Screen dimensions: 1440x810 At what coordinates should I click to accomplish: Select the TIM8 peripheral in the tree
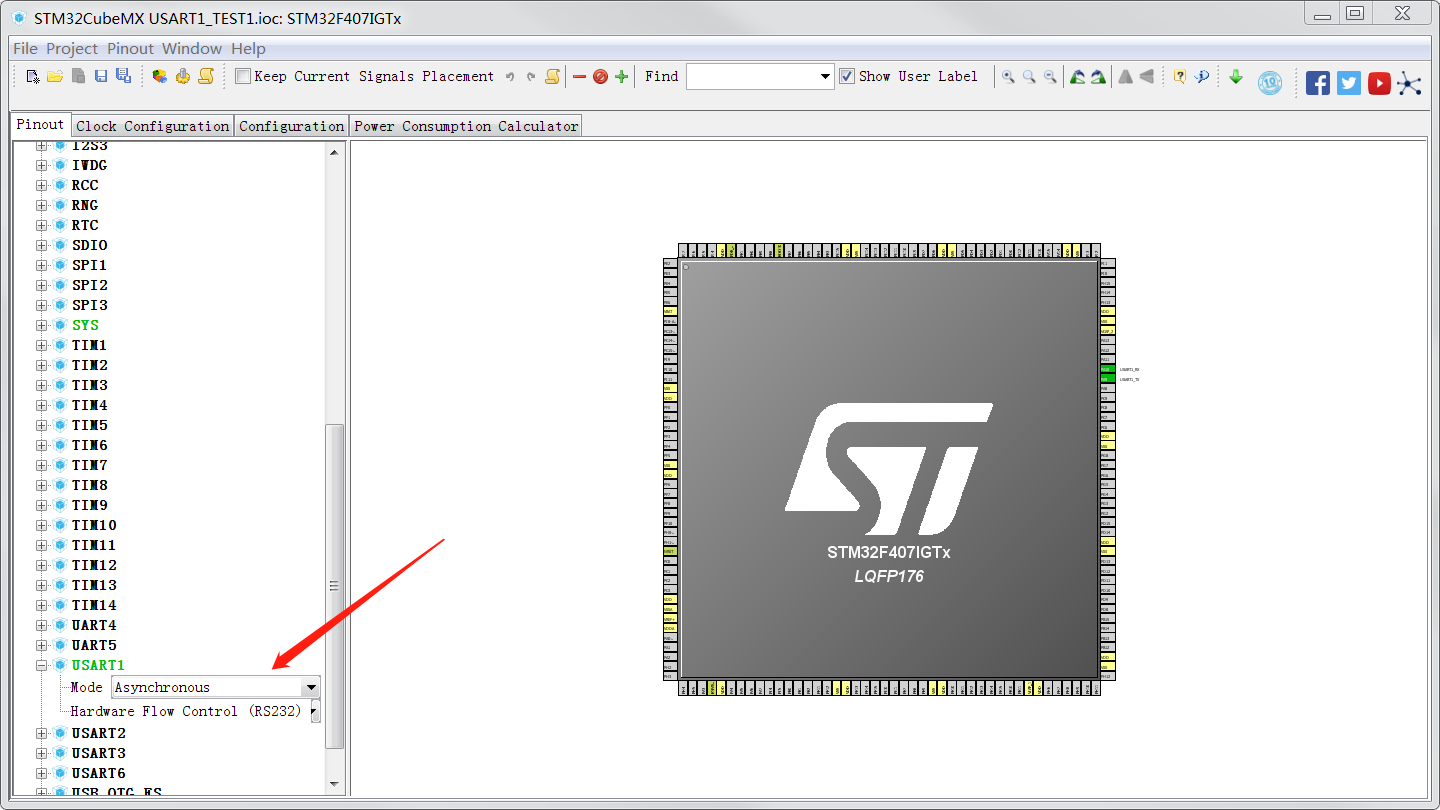click(x=89, y=485)
